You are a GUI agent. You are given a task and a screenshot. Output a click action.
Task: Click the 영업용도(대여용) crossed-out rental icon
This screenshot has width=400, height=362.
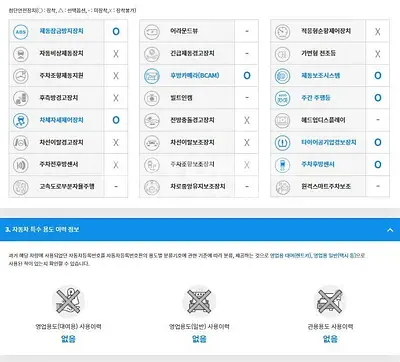coord(68,301)
